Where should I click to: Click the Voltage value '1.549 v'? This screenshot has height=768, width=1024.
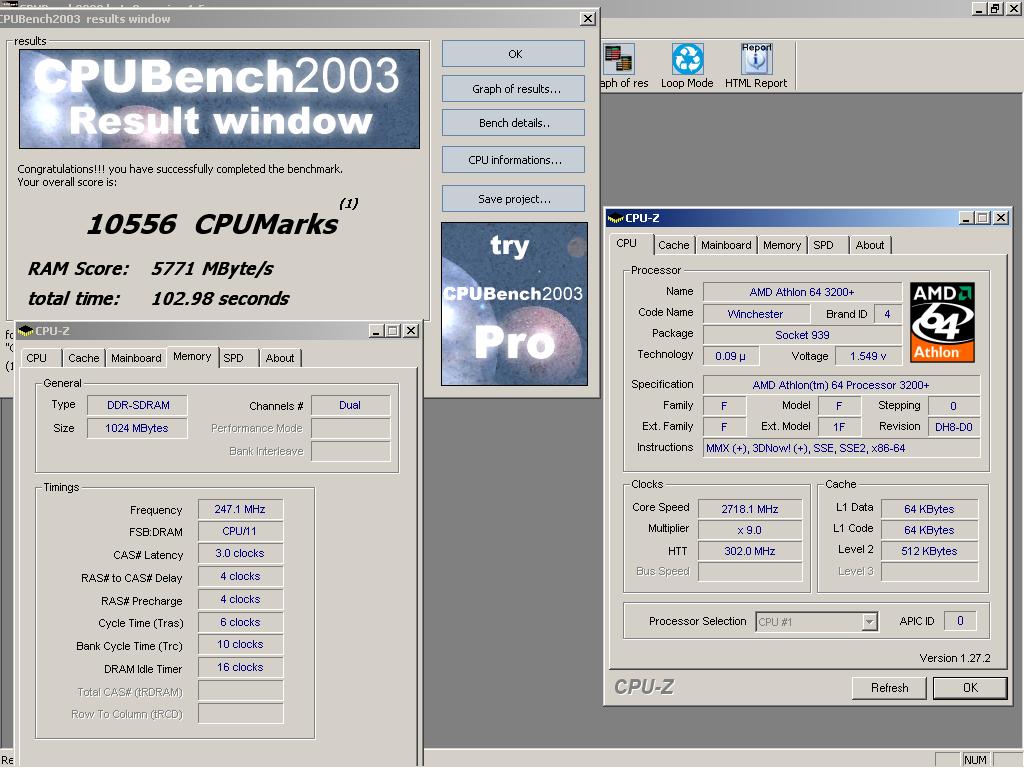click(x=868, y=356)
